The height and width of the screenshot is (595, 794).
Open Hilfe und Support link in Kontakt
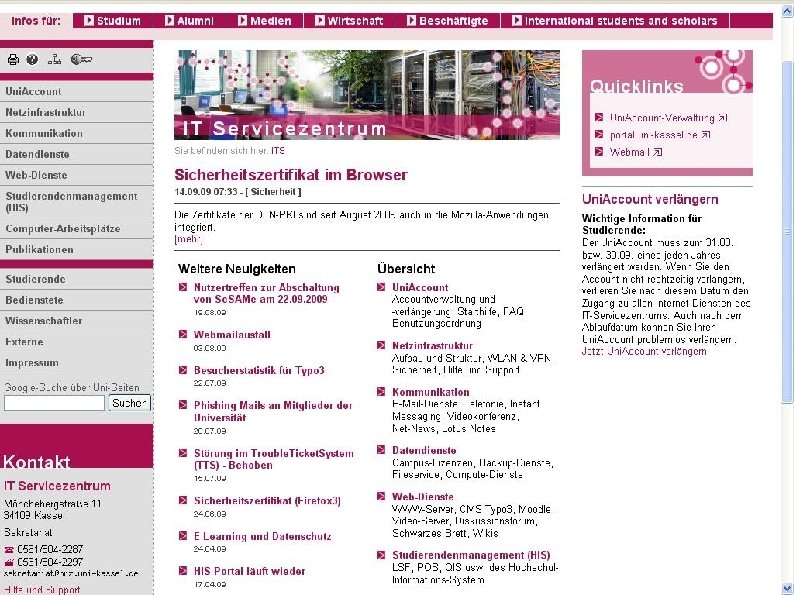click(x=42, y=590)
